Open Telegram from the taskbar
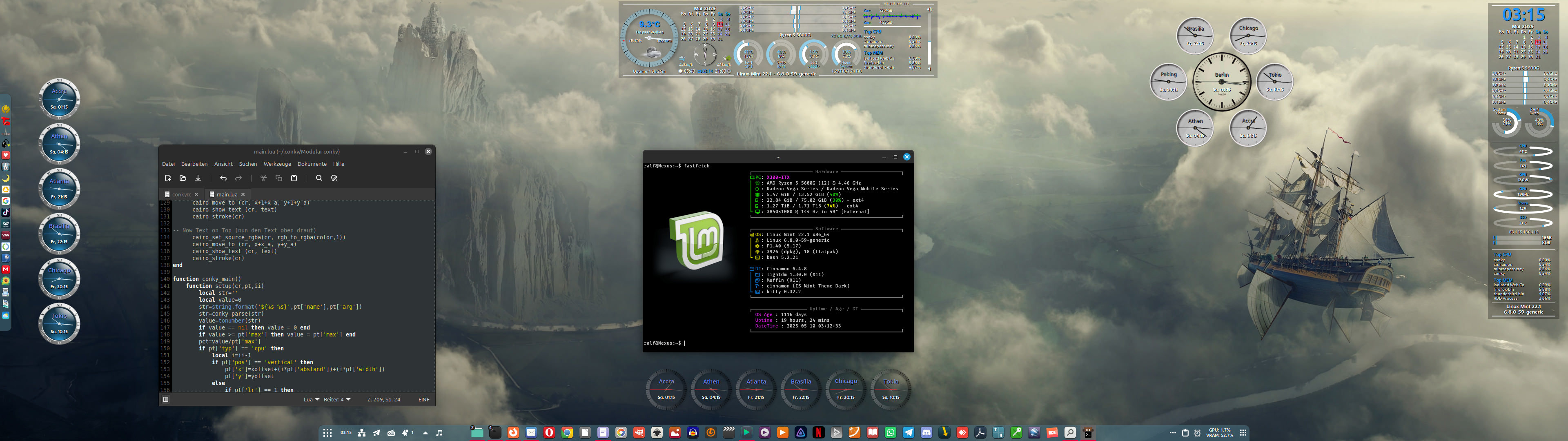Screen dimensions: 1568x441 (x=908, y=432)
